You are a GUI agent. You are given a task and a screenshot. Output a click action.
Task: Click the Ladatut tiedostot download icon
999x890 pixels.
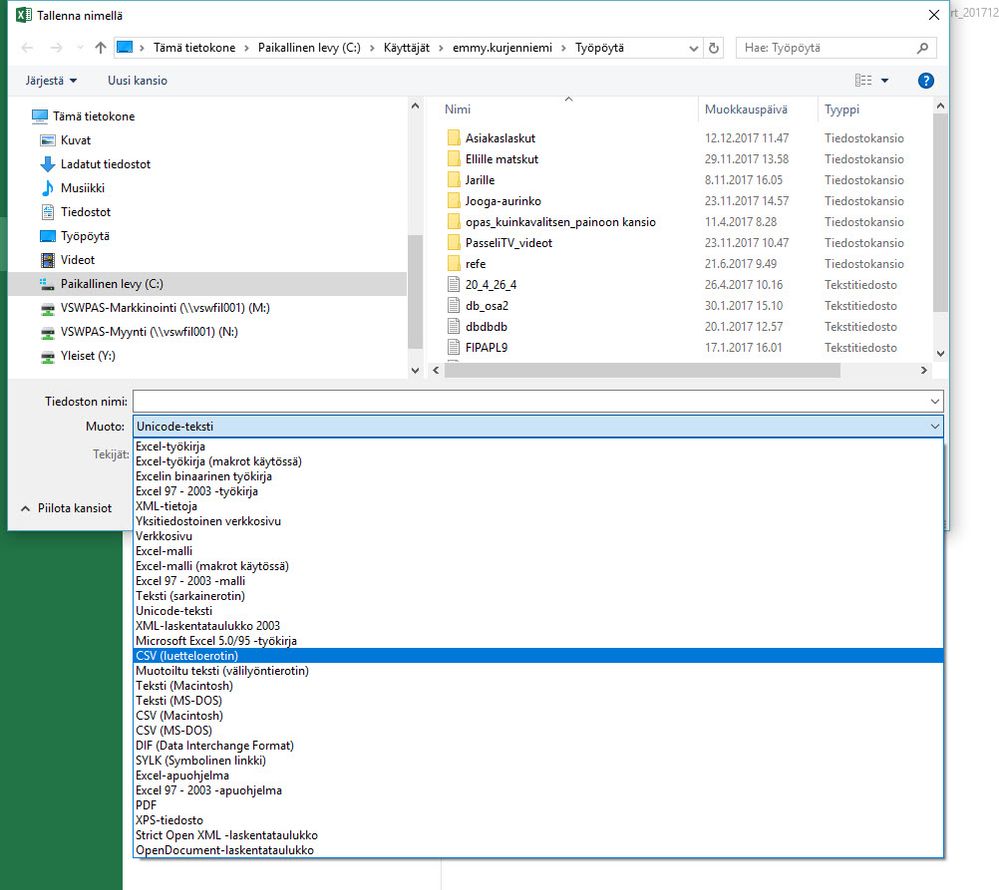48,164
